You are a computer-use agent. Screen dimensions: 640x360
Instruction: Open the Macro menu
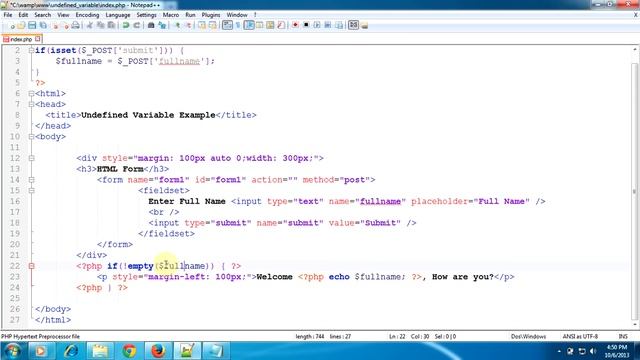tap(171, 15)
